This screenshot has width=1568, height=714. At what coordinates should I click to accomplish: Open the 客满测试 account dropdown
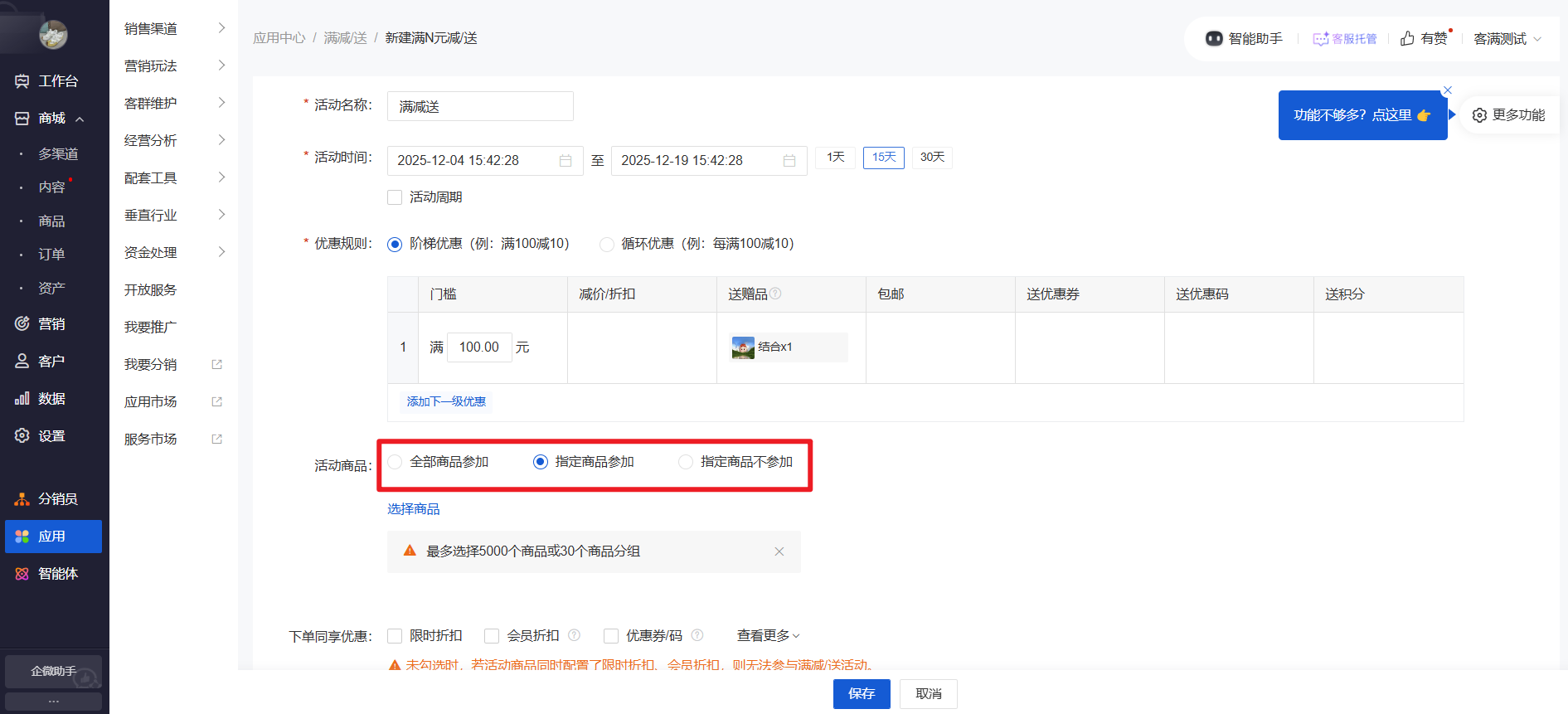tap(1507, 39)
